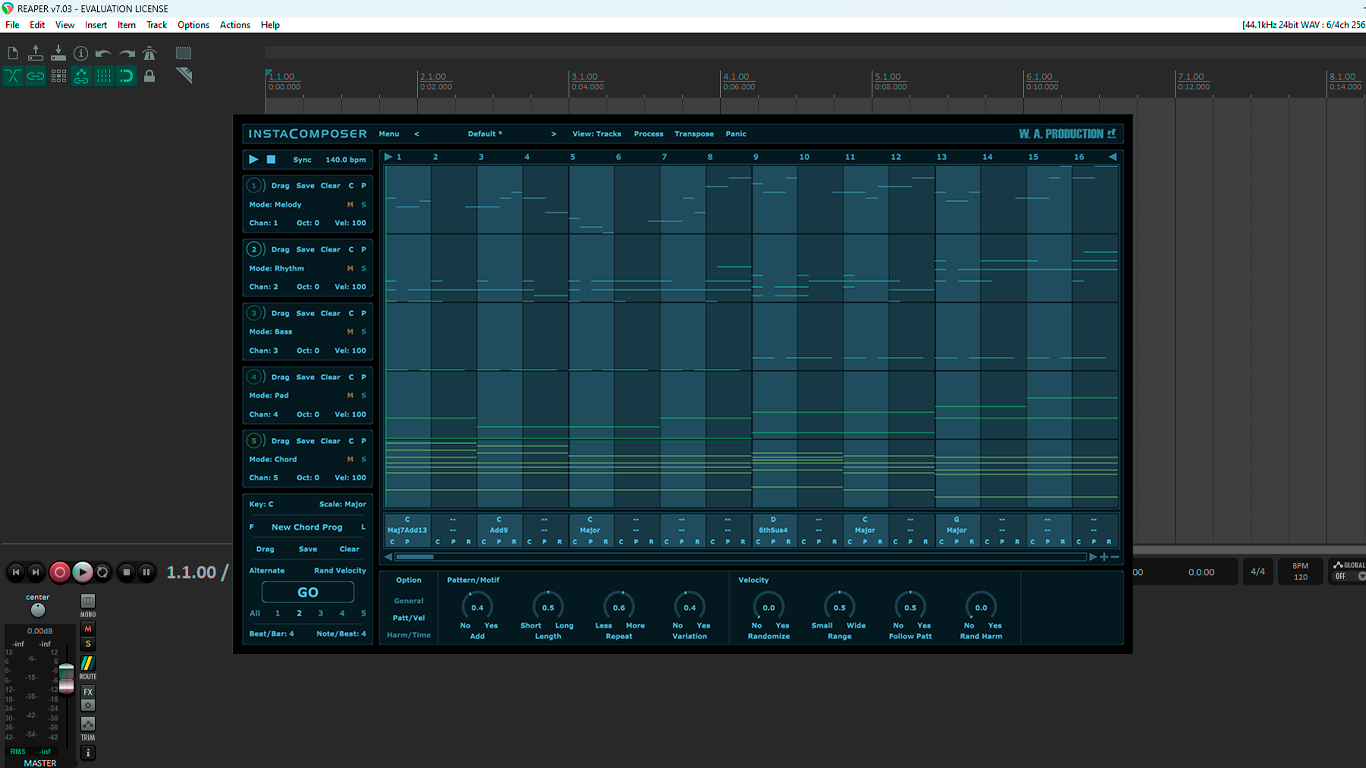
Task: Open the File menu
Action: click(x=12, y=25)
